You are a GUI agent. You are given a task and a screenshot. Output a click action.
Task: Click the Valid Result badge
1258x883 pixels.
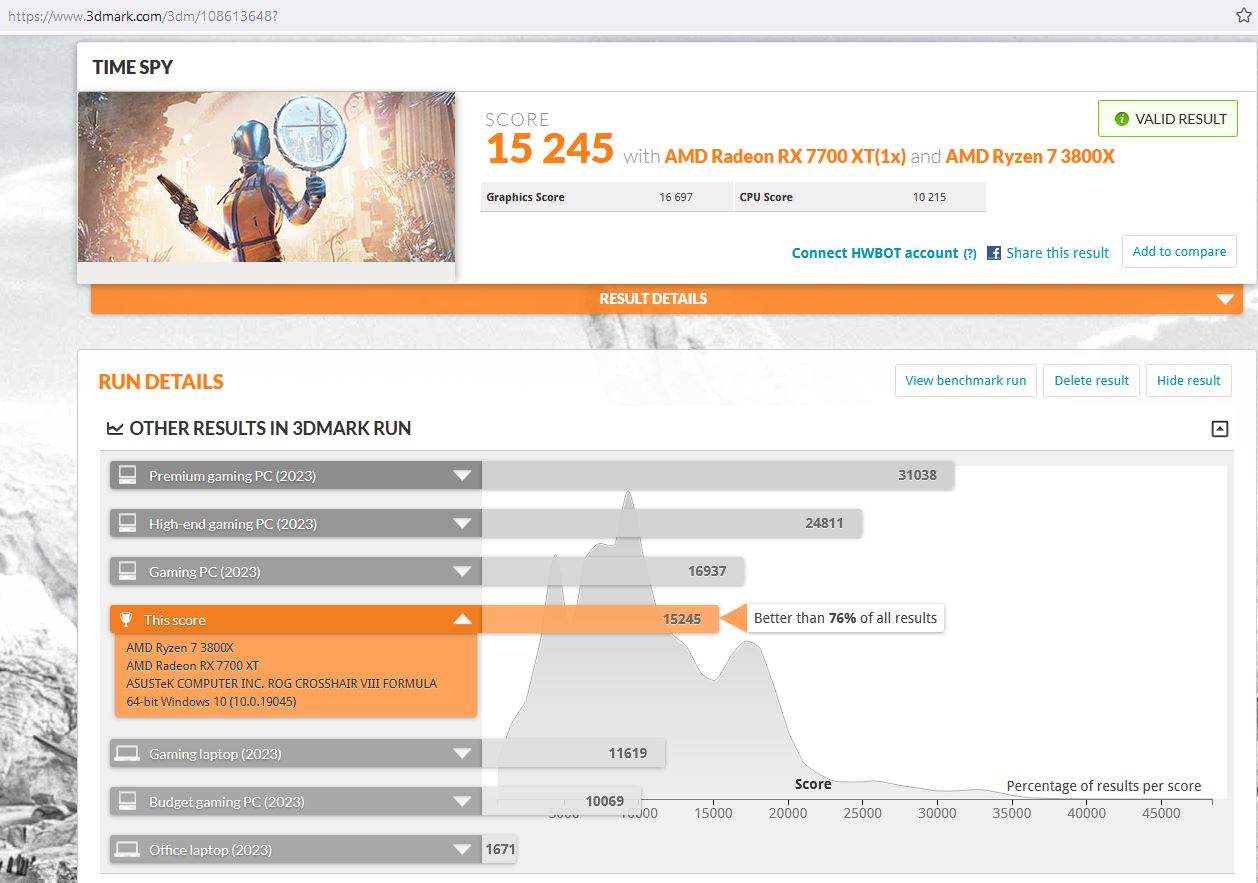pyautogui.click(x=1168, y=119)
